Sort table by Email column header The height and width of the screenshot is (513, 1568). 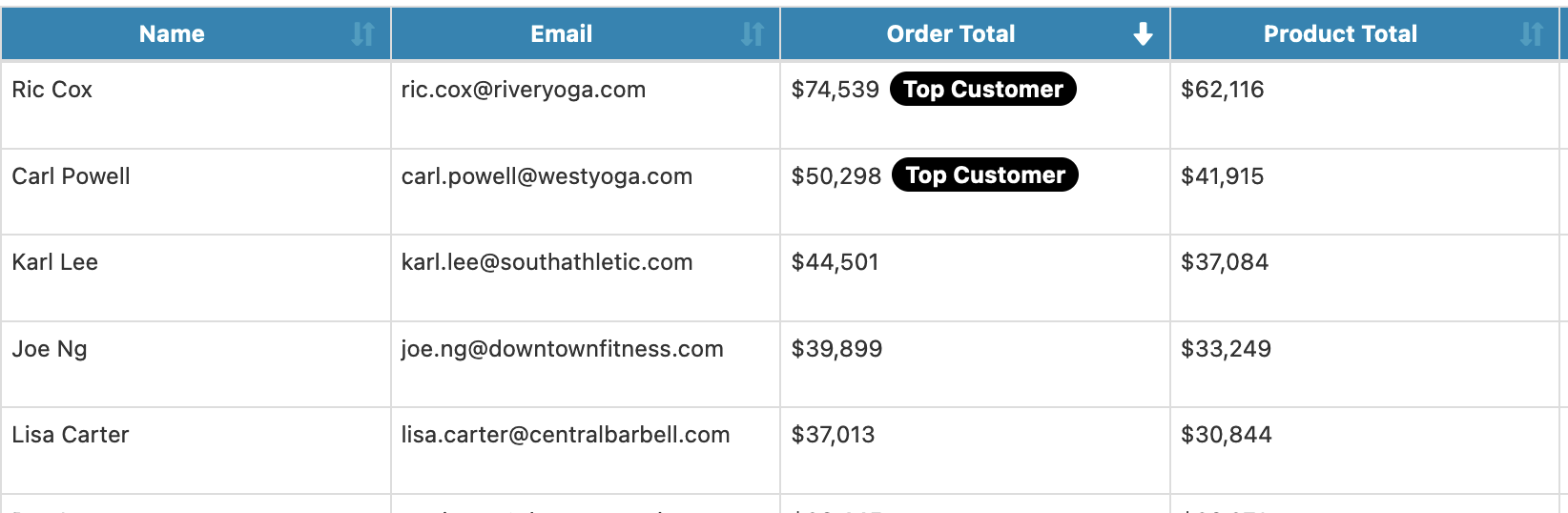tap(562, 34)
